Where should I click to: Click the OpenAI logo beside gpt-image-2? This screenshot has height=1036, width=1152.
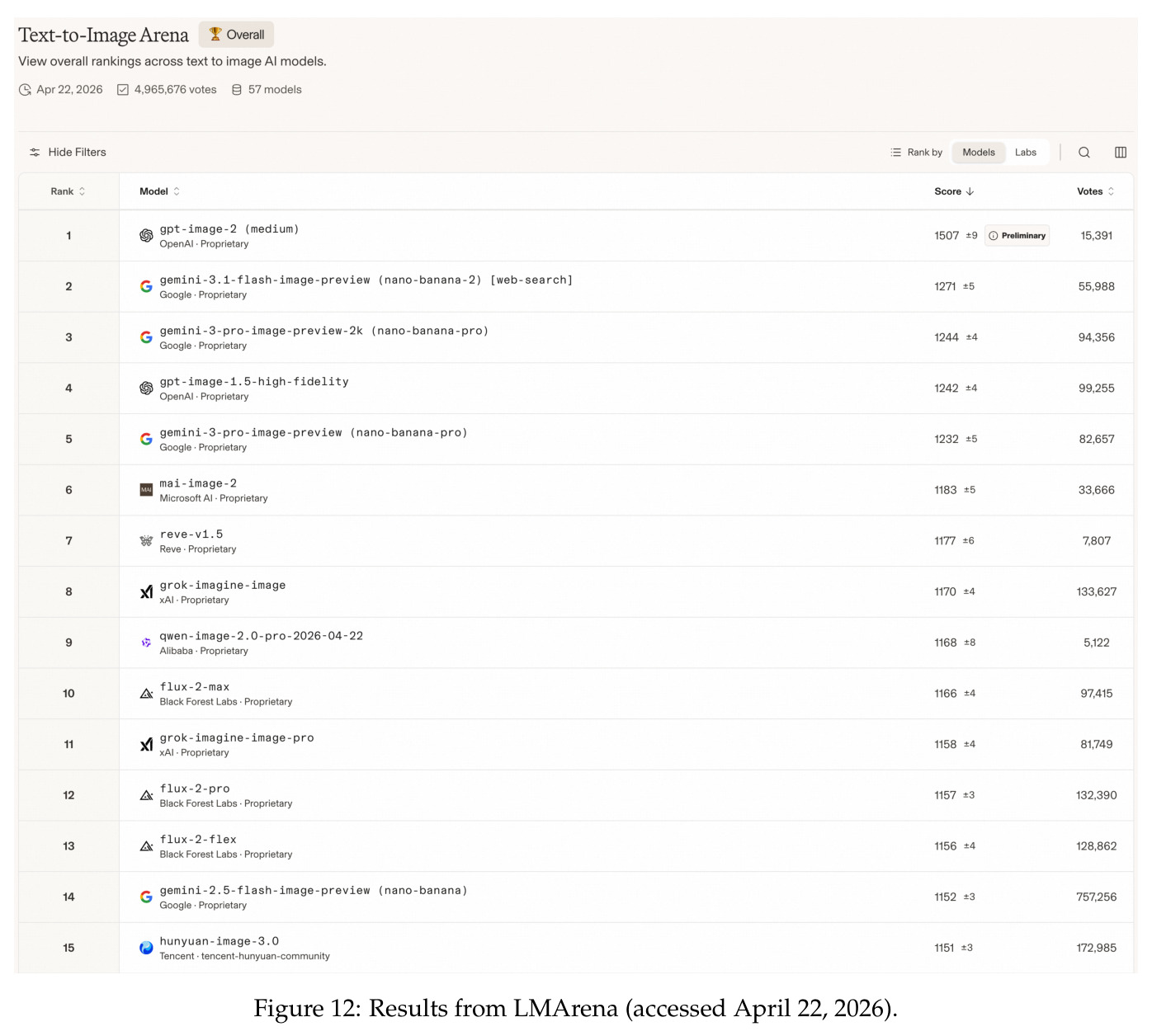pyautogui.click(x=146, y=236)
